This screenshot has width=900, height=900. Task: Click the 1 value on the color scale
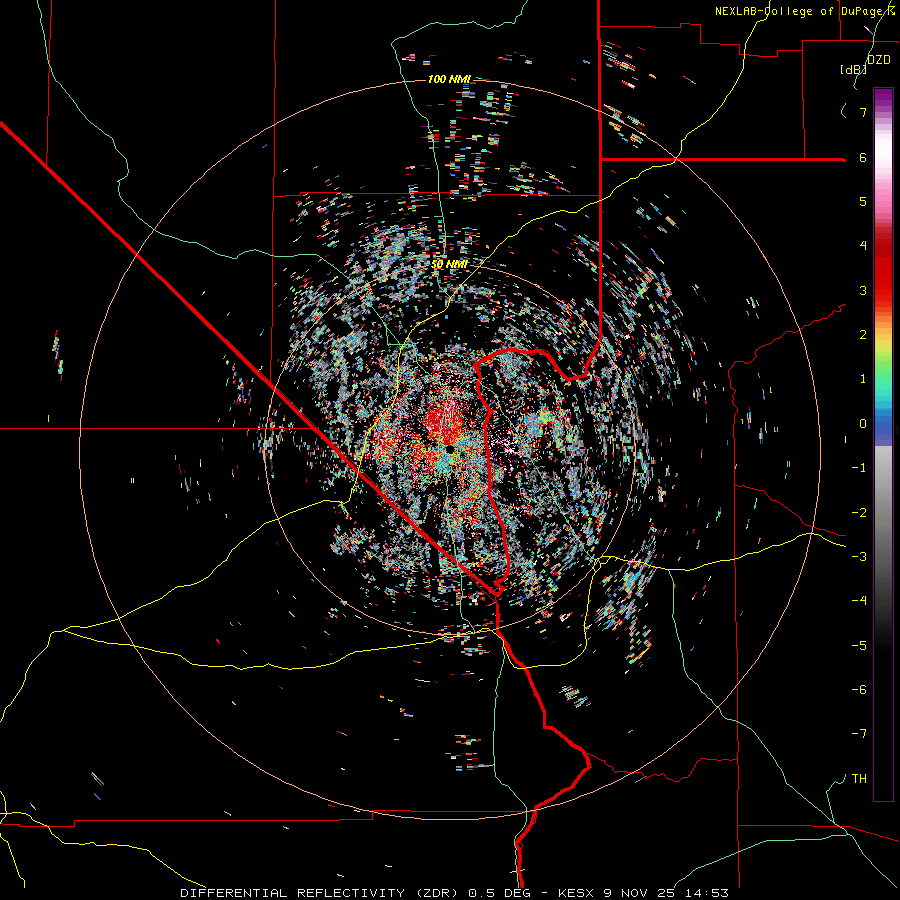point(863,379)
